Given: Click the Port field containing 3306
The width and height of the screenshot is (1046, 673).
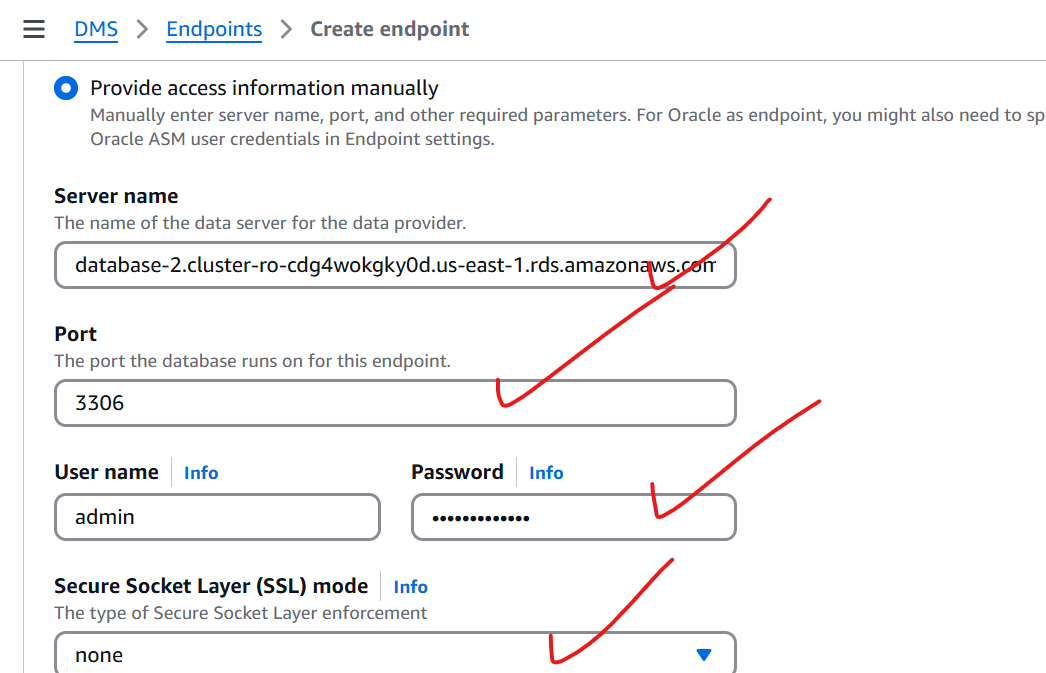Looking at the screenshot, I should 395,403.
